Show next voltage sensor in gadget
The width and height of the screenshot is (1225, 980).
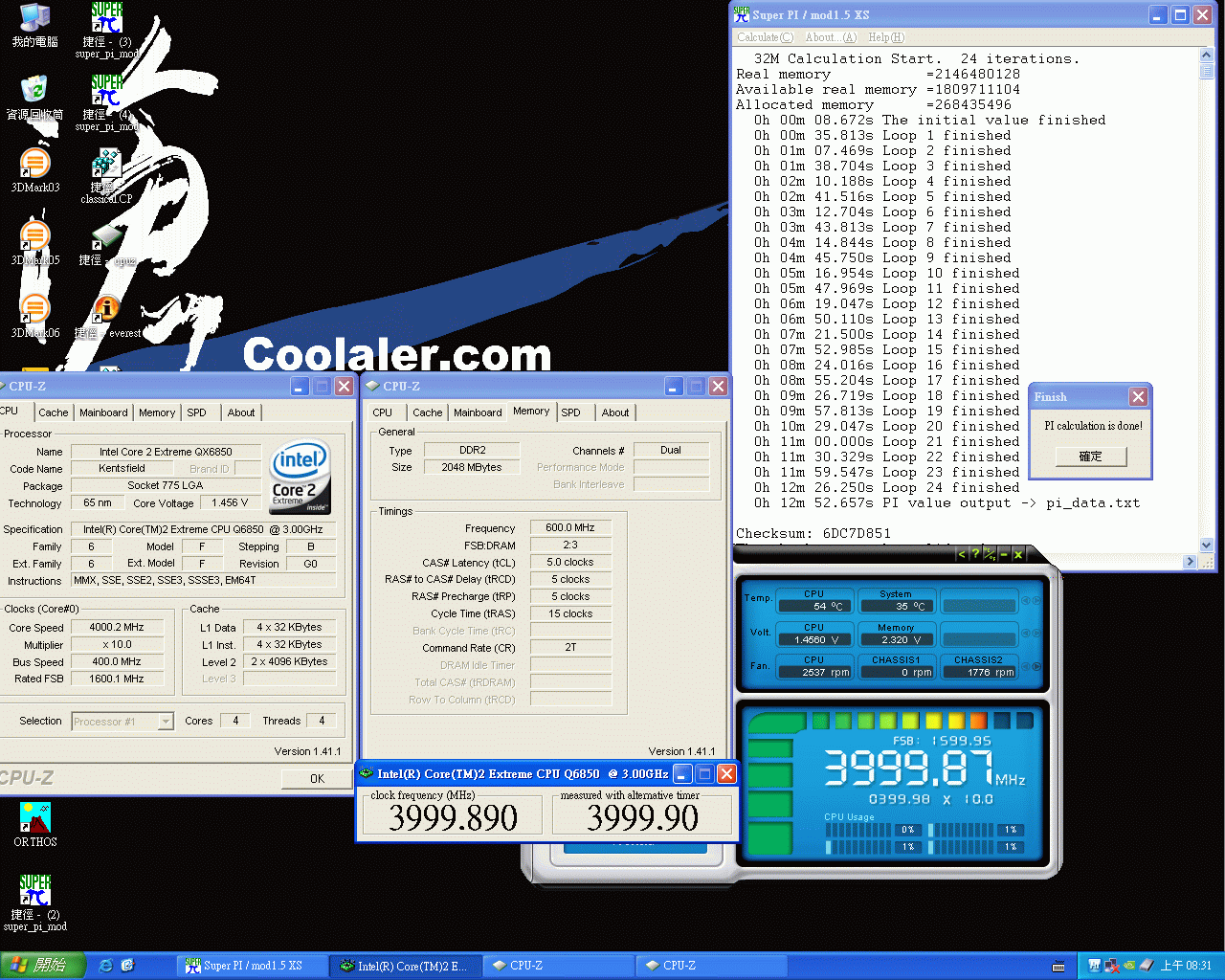(x=1036, y=634)
